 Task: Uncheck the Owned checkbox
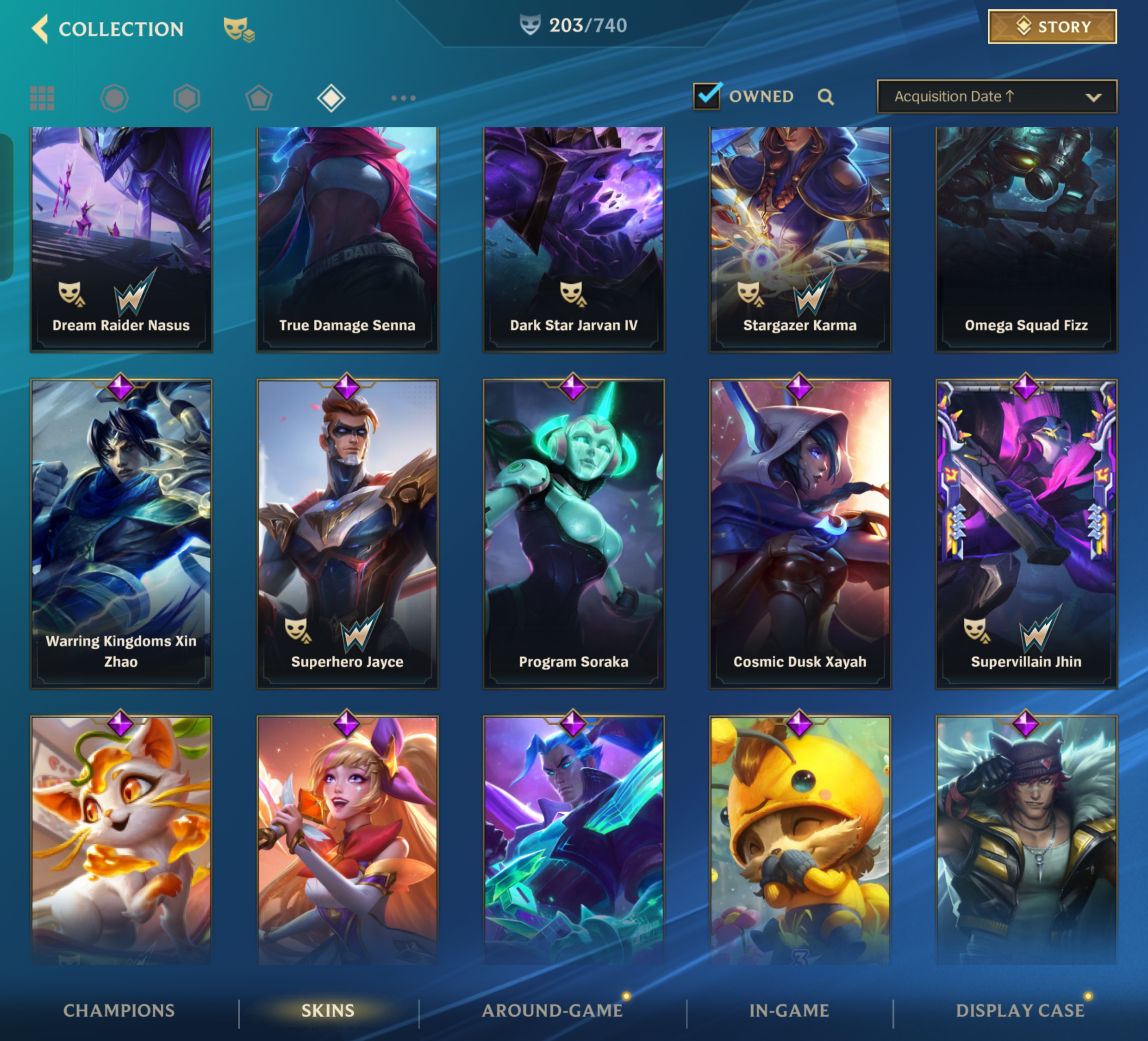pyautogui.click(x=707, y=96)
